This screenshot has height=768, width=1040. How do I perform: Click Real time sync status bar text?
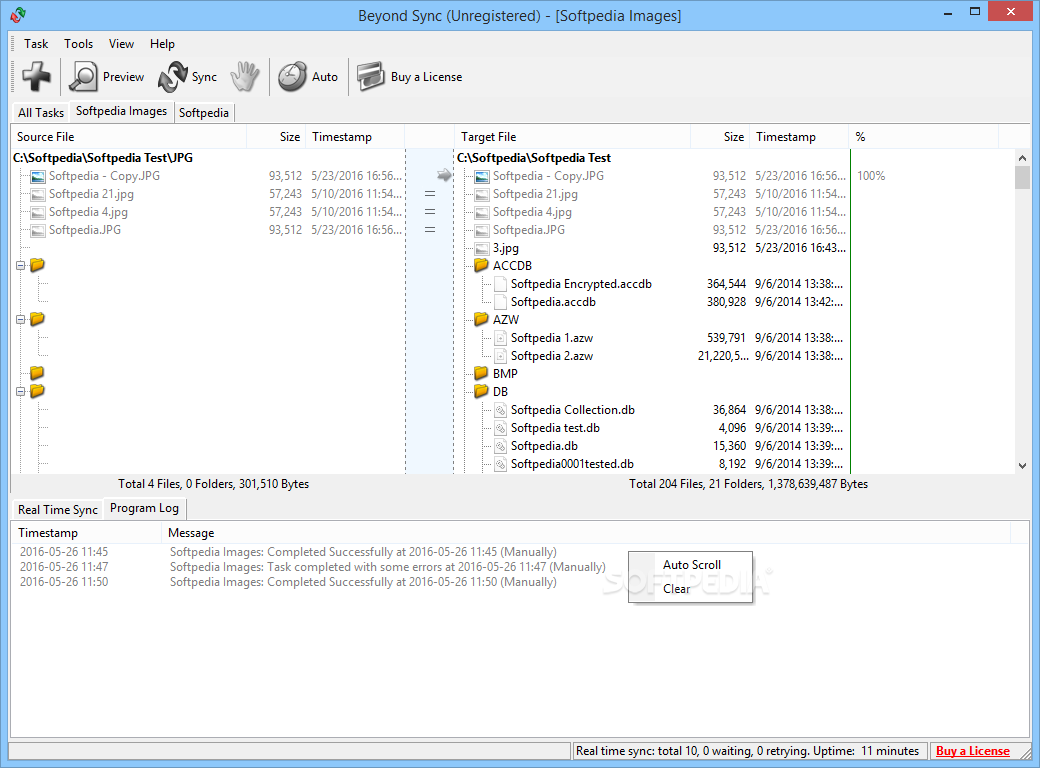(747, 751)
